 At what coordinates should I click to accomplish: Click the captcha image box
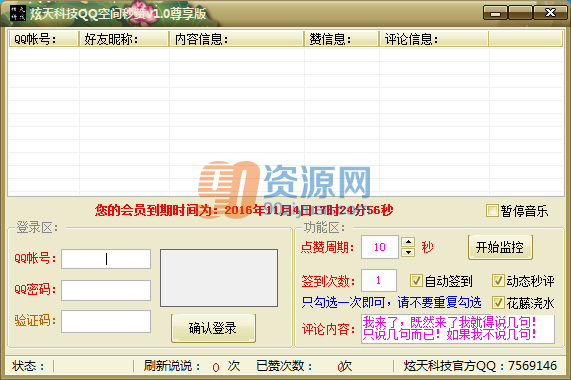pyautogui.click(x=219, y=278)
